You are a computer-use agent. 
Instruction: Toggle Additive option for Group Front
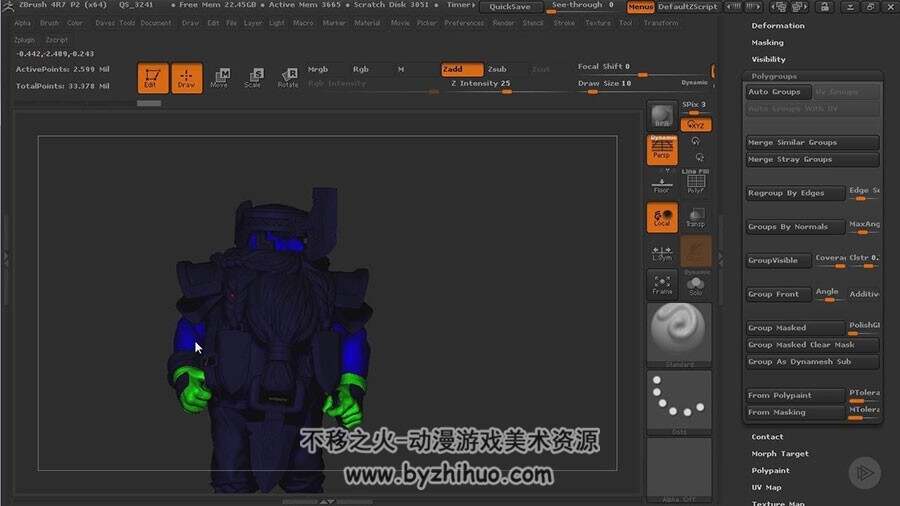click(x=864, y=294)
